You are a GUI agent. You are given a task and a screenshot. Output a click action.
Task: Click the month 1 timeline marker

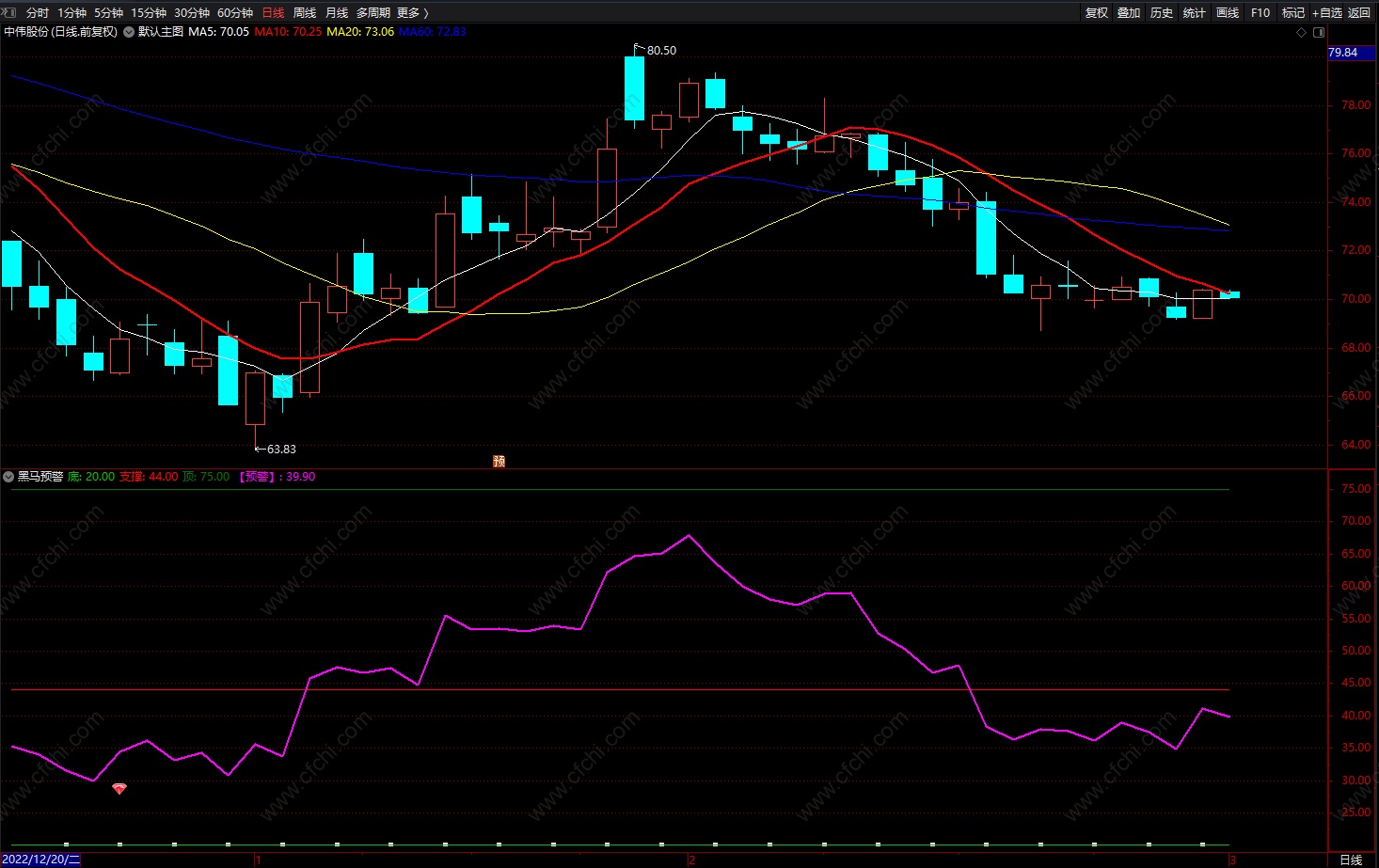[x=258, y=860]
